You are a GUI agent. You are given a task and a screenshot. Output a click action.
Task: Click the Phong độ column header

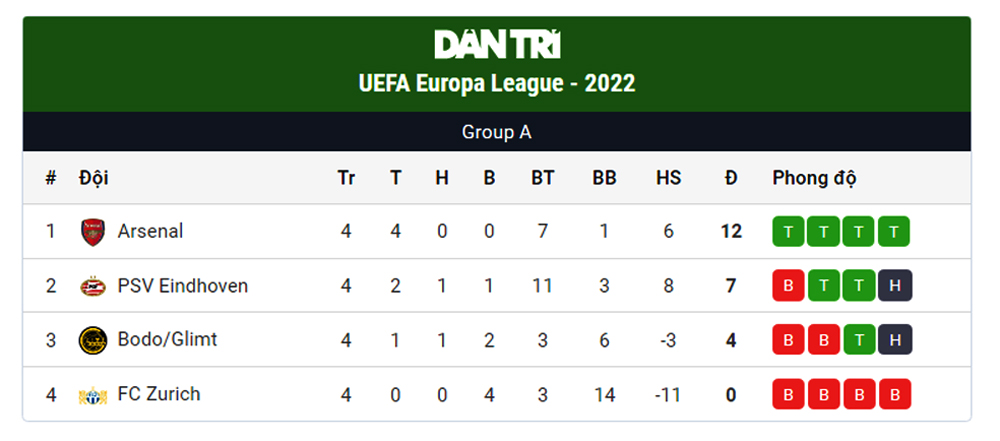point(814,178)
